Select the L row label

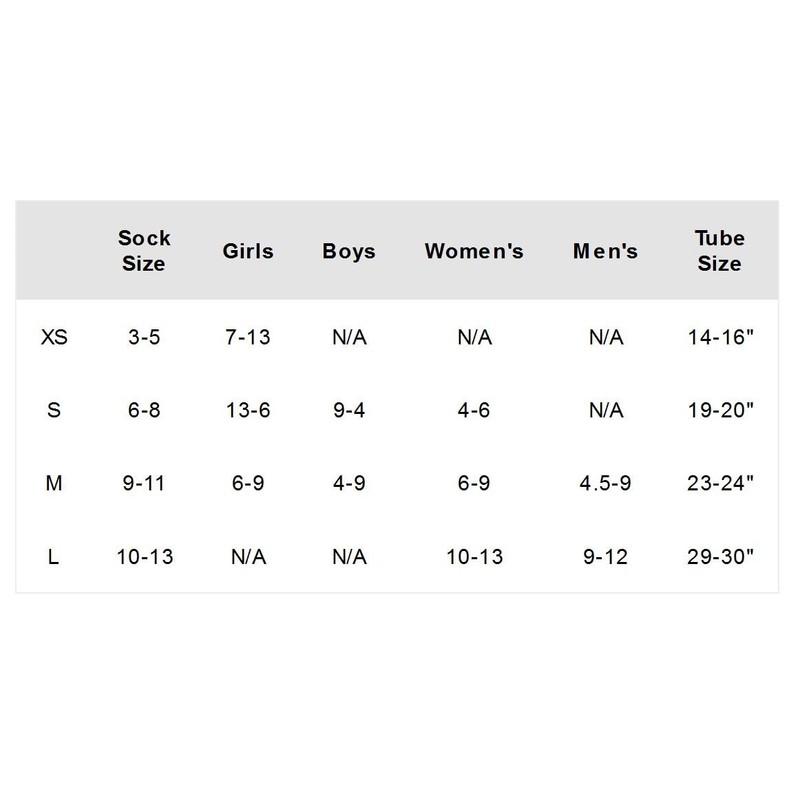(54, 557)
